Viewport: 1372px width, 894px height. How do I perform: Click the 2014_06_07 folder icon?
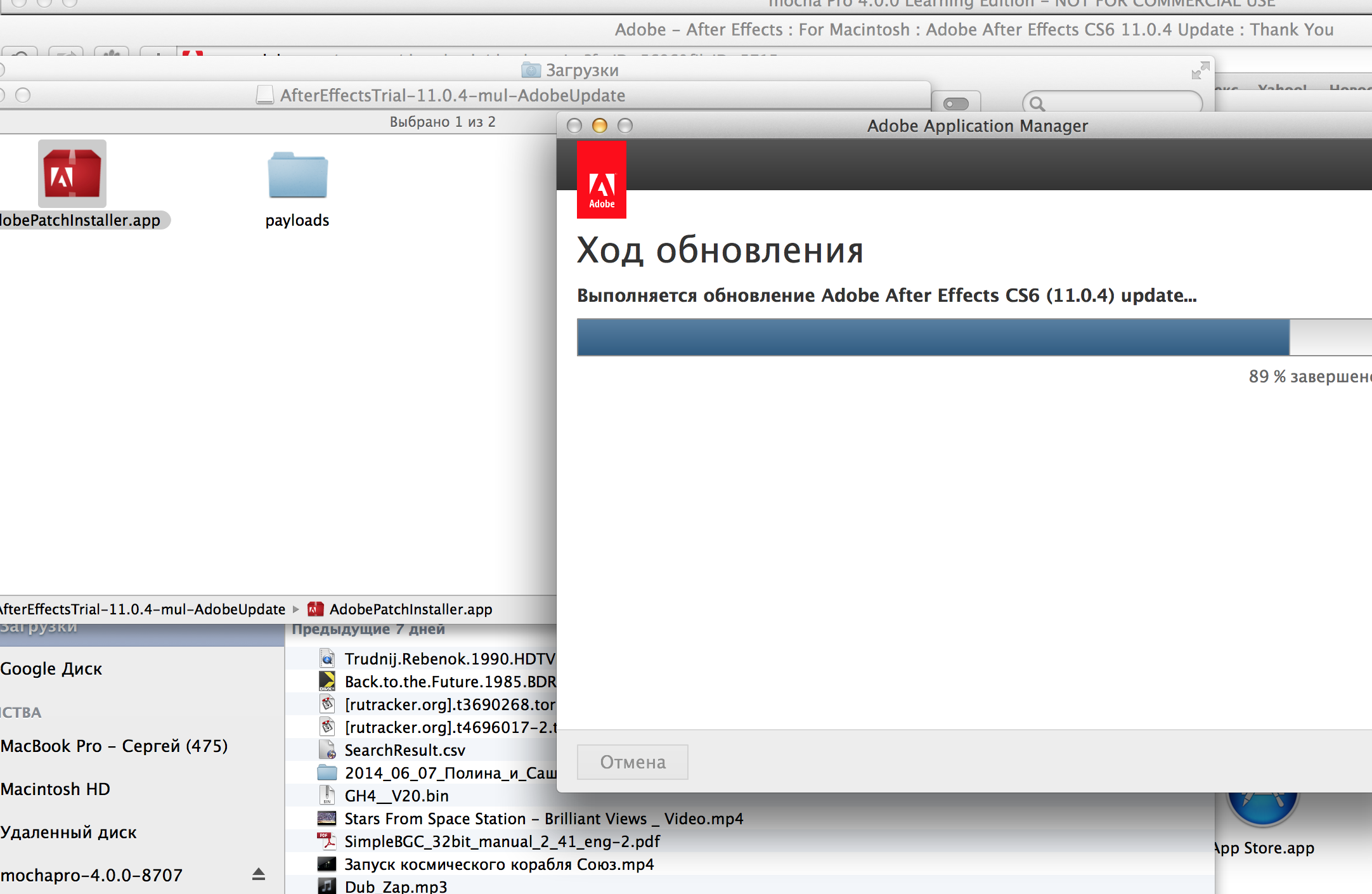click(x=327, y=772)
